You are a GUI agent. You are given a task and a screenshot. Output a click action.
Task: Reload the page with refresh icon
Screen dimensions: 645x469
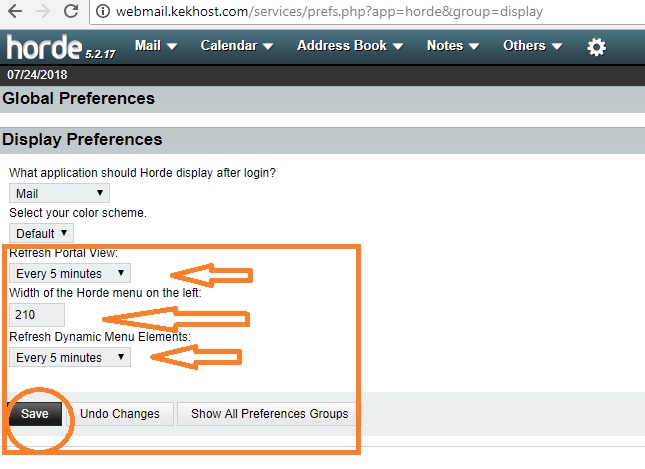(x=71, y=13)
